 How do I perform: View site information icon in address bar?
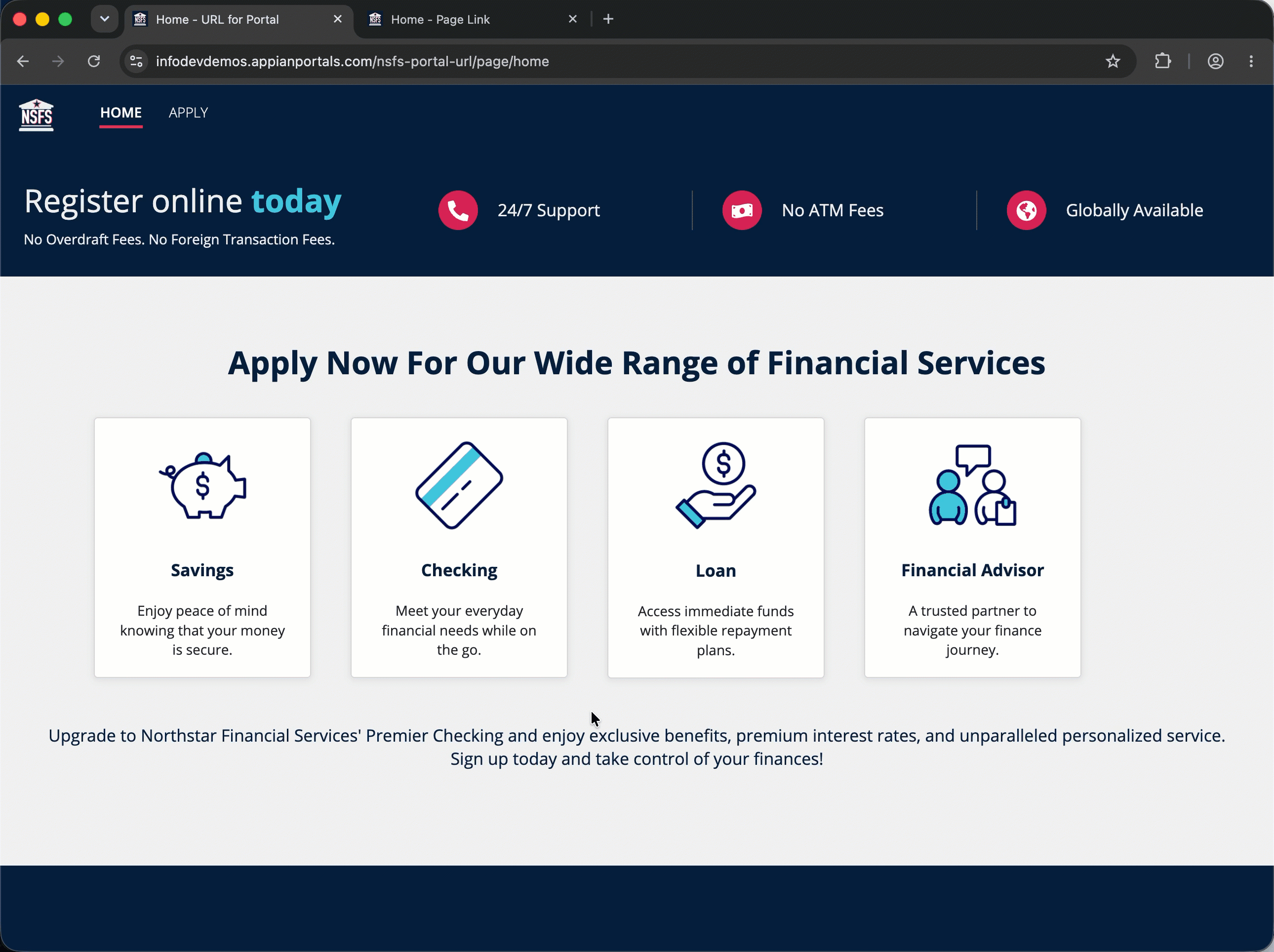pyautogui.click(x=136, y=61)
